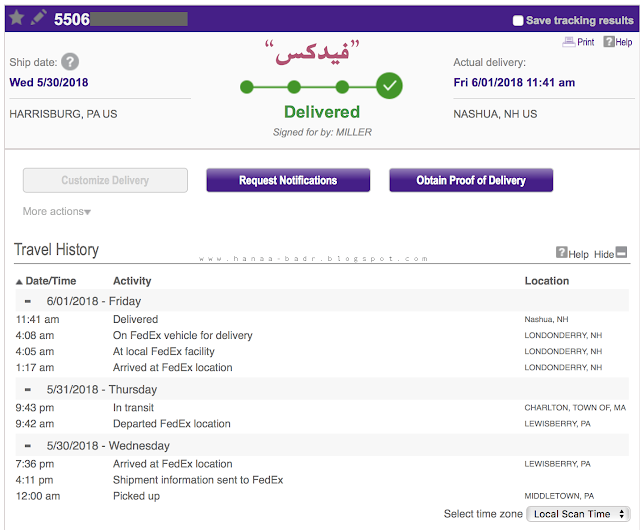Viewport: 640px width, 530px height.
Task: Click the Ship date question mark icon
Action: coord(70,62)
